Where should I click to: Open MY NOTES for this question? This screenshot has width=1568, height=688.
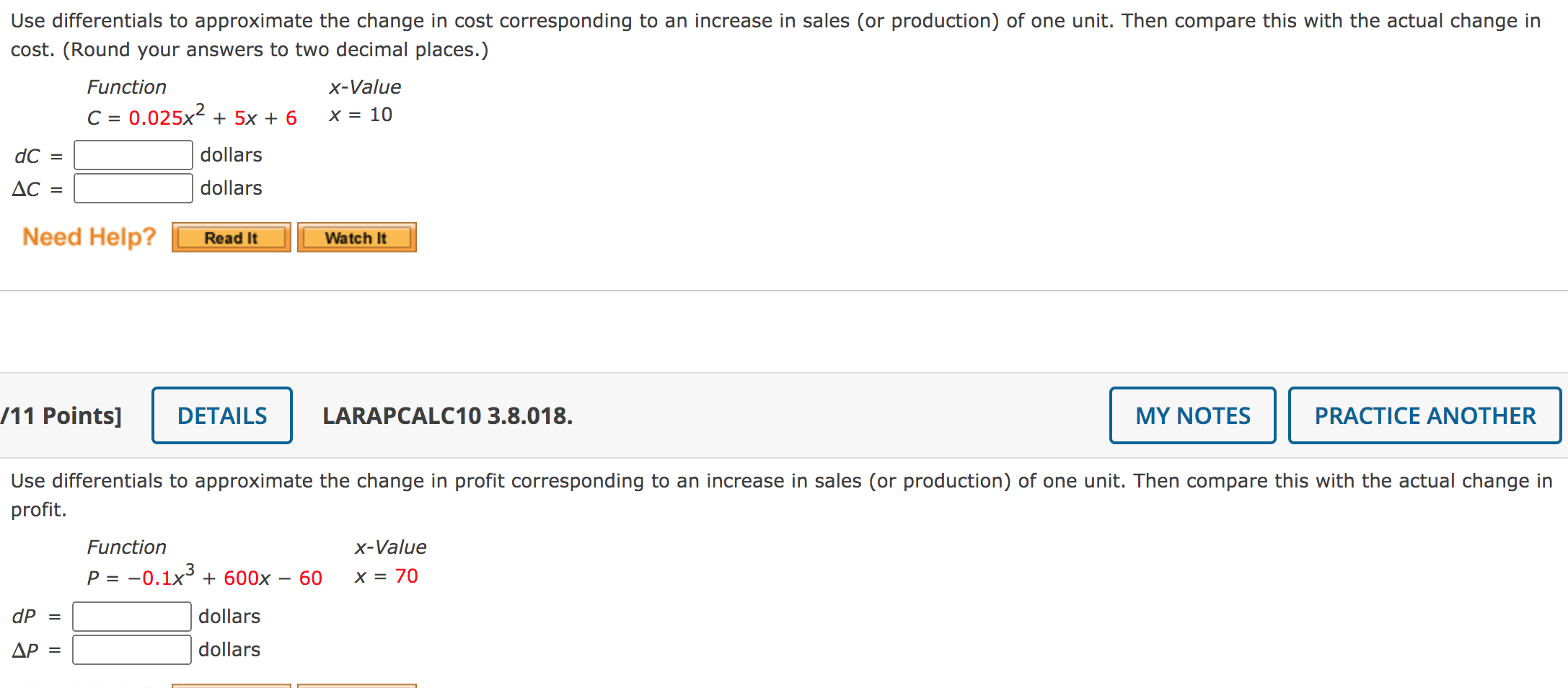point(1192,415)
